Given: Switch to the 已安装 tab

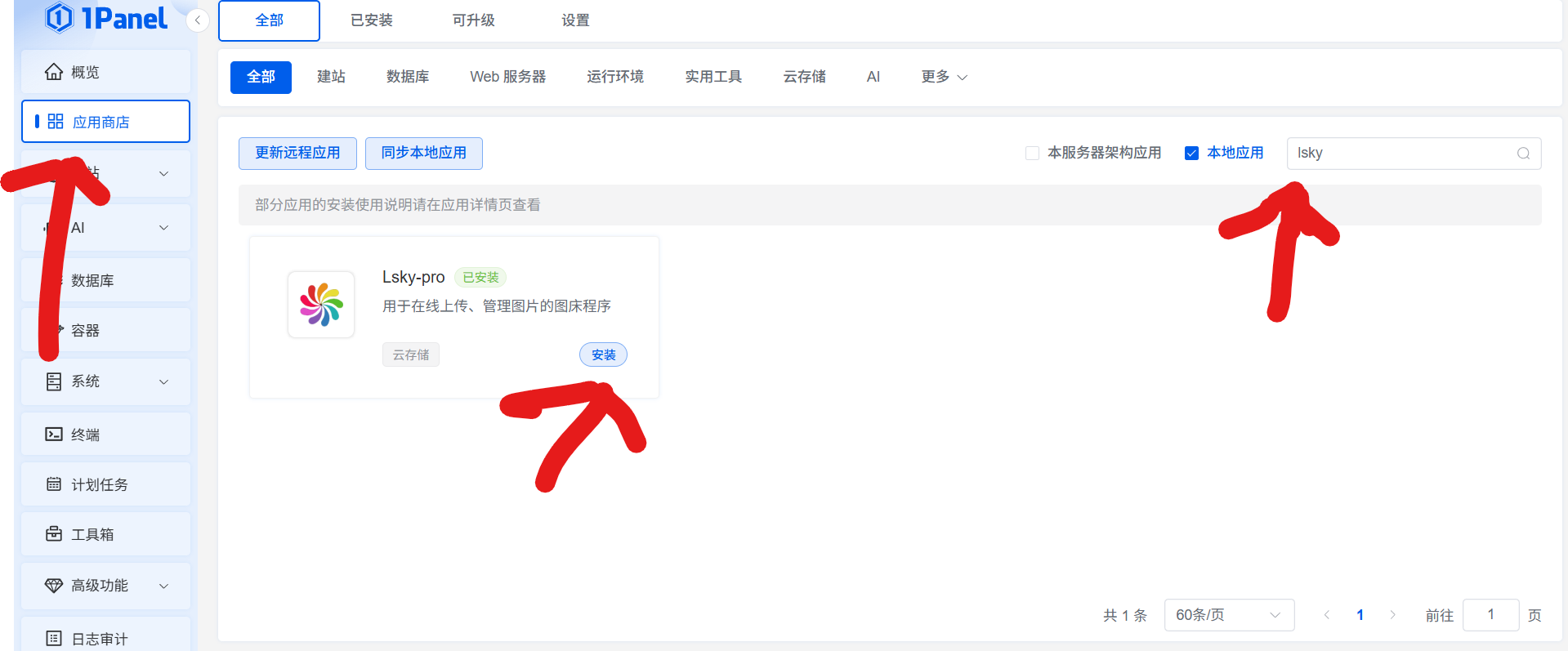Looking at the screenshot, I should click(372, 20).
